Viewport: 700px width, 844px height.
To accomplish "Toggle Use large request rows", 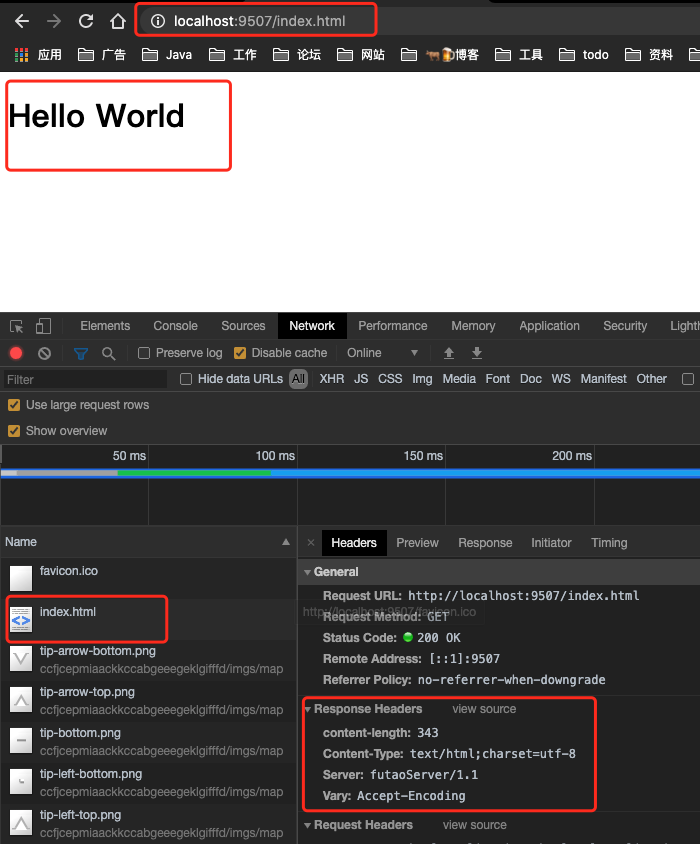I will (x=14, y=405).
